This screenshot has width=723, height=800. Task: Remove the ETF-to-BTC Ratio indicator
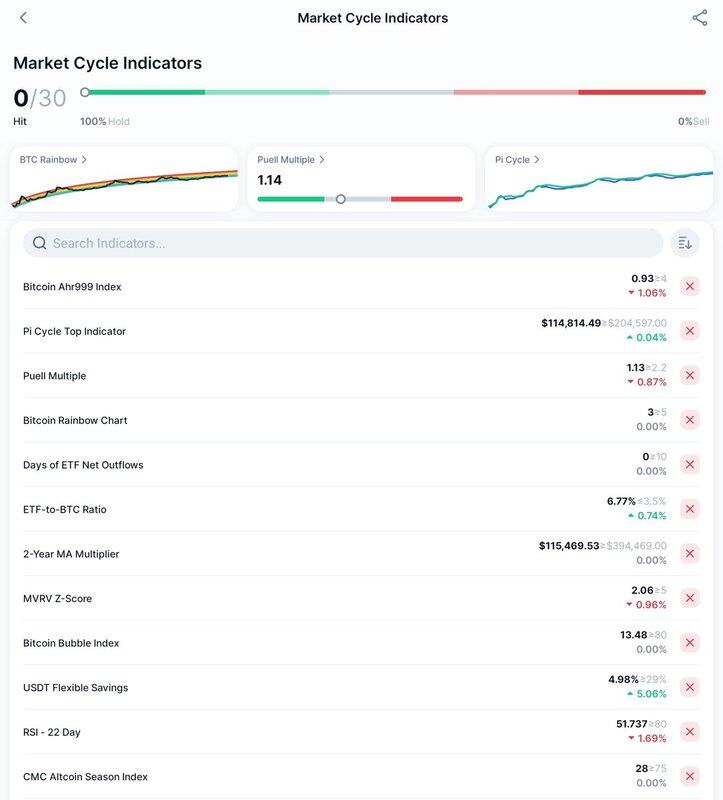[690, 509]
